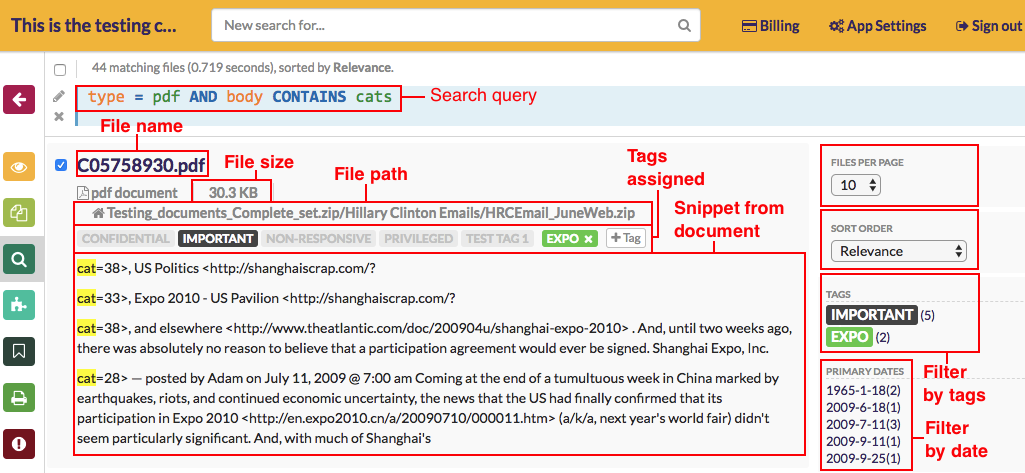
Task: Click the New search for input field
Action: click(456, 26)
